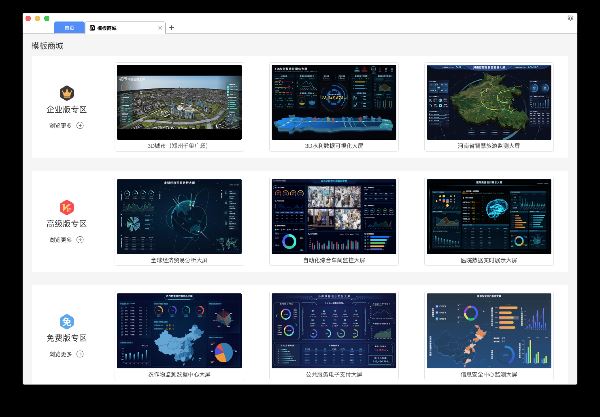Click the caption under the globe dashboard
Viewport: 600px width, 417px height.
pyautogui.click(x=179, y=260)
